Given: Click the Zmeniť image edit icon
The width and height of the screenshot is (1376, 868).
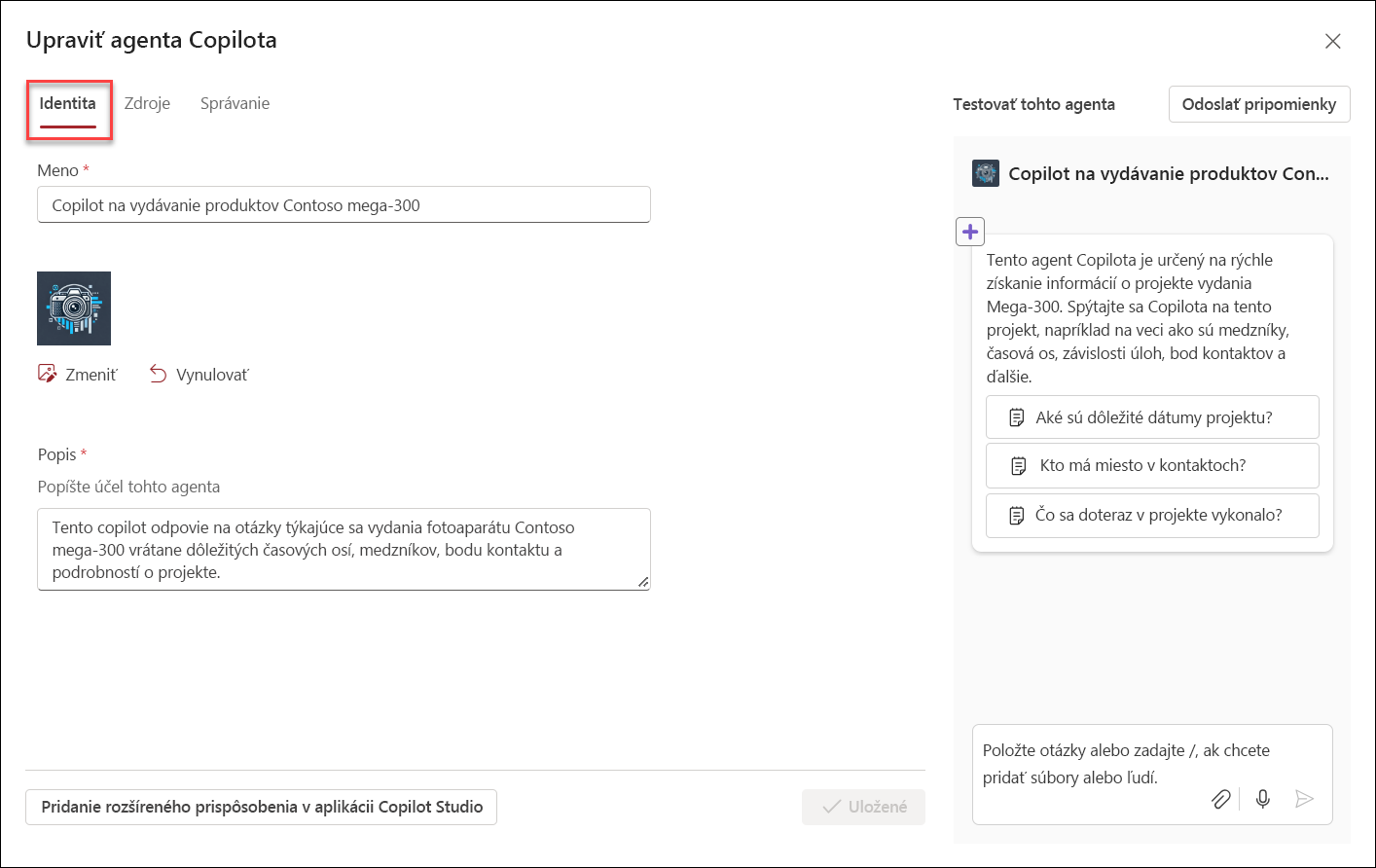Looking at the screenshot, I should pos(48,374).
